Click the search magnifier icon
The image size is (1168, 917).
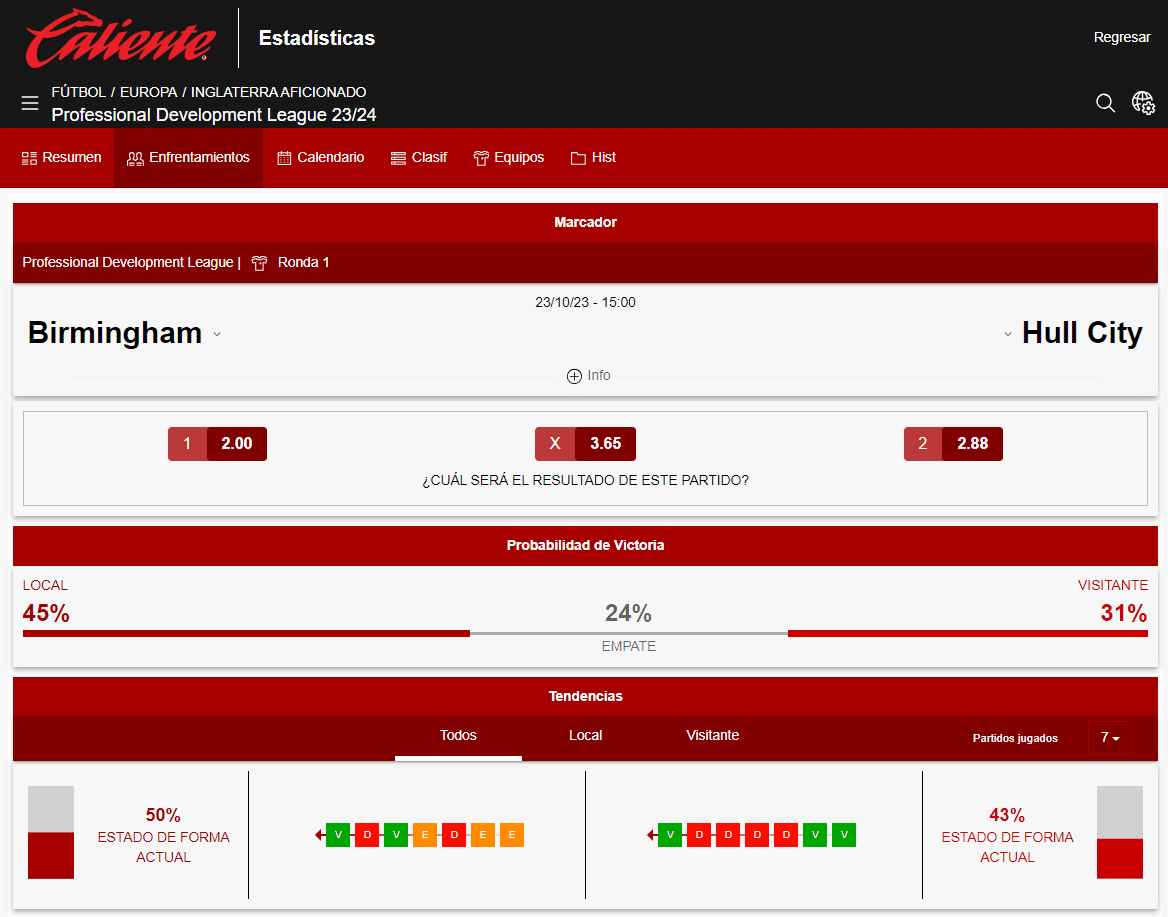click(1105, 103)
